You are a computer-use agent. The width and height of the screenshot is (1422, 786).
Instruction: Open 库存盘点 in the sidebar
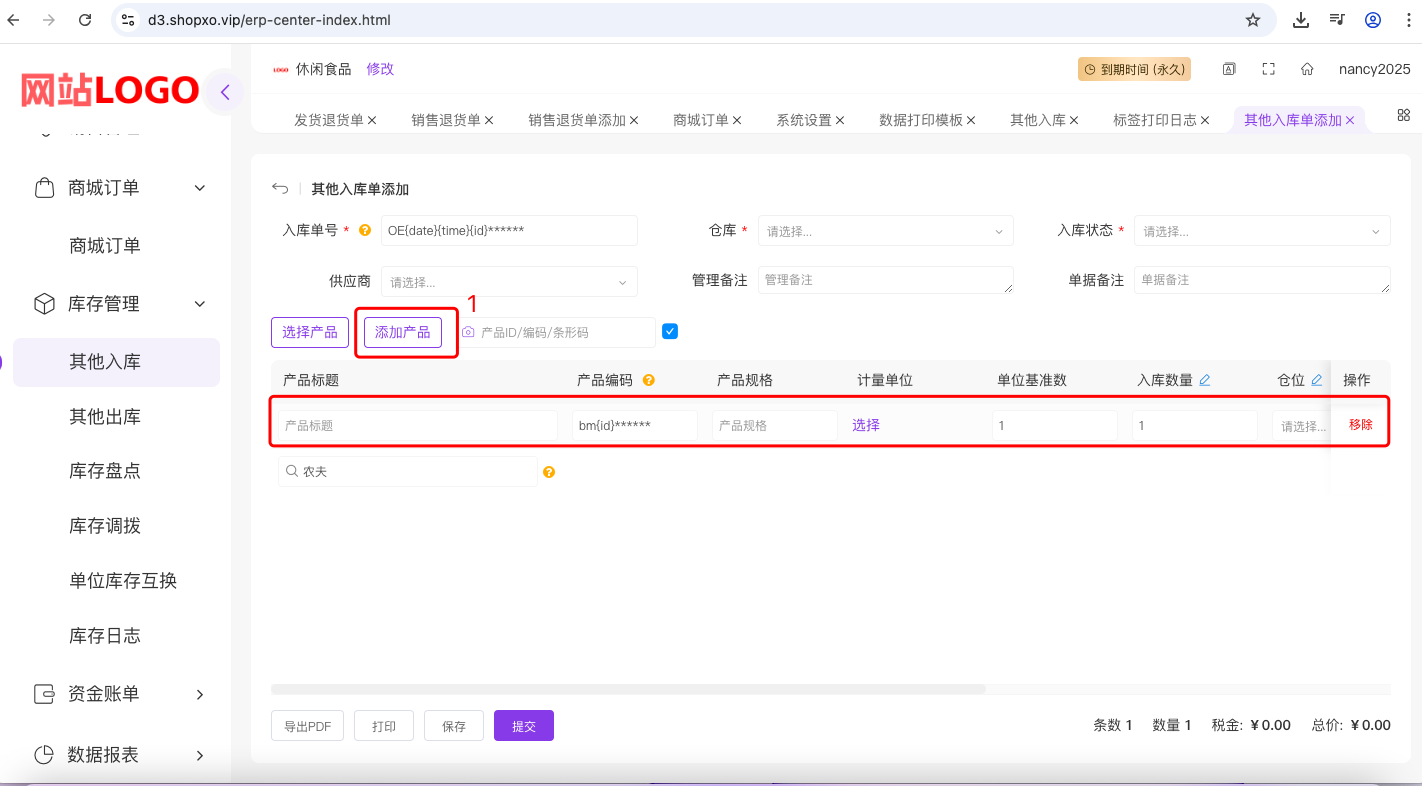click(x=105, y=471)
